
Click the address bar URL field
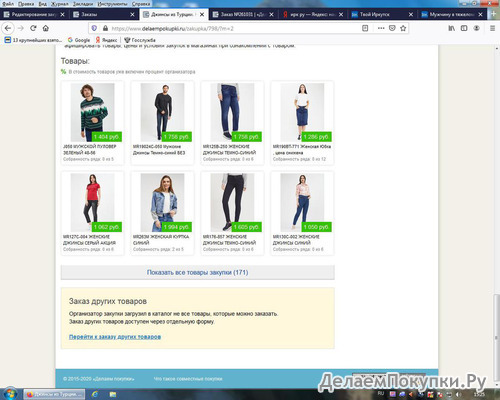point(233,28)
